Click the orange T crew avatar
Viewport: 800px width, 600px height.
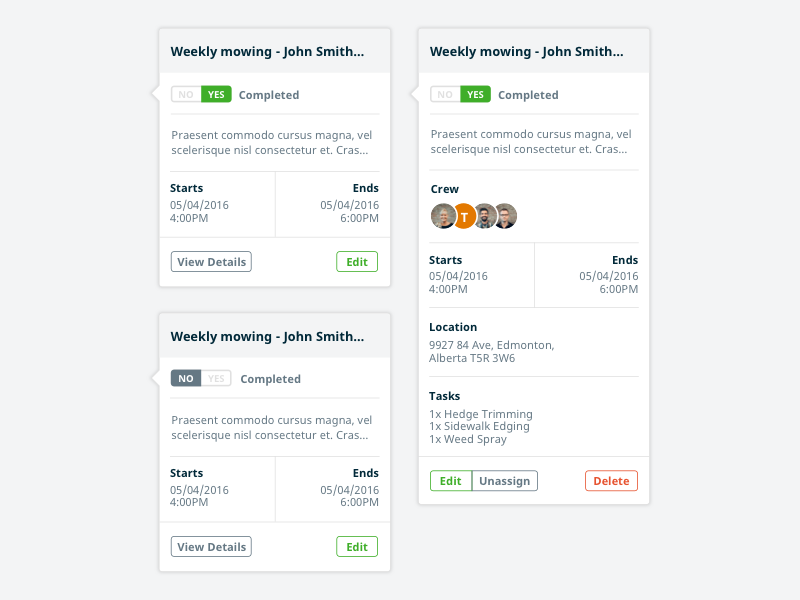click(x=464, y=216)
